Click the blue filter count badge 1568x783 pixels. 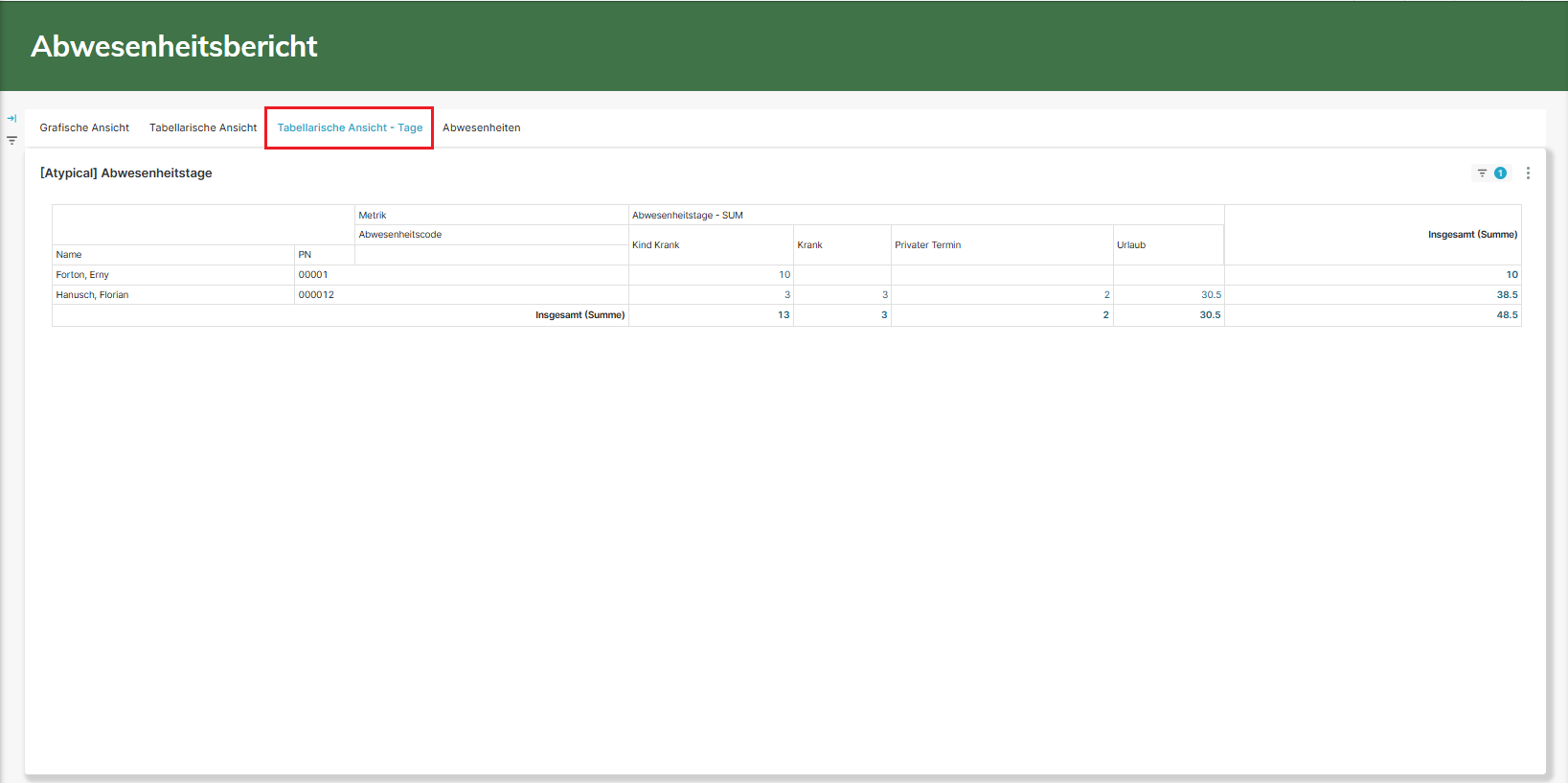pos(1500,173)
